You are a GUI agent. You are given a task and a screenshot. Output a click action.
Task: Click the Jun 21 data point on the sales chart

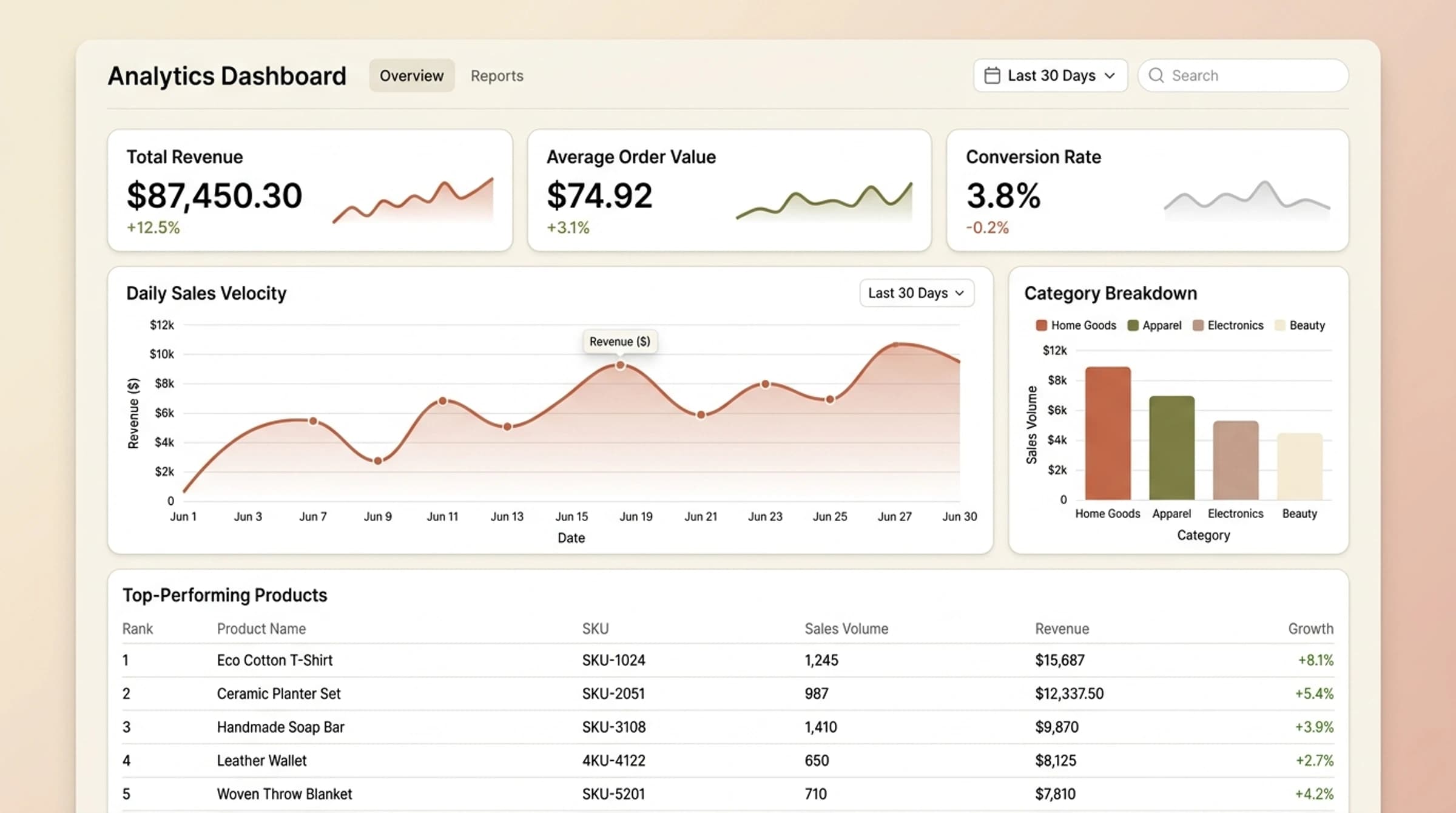click(x=701, y=415)
